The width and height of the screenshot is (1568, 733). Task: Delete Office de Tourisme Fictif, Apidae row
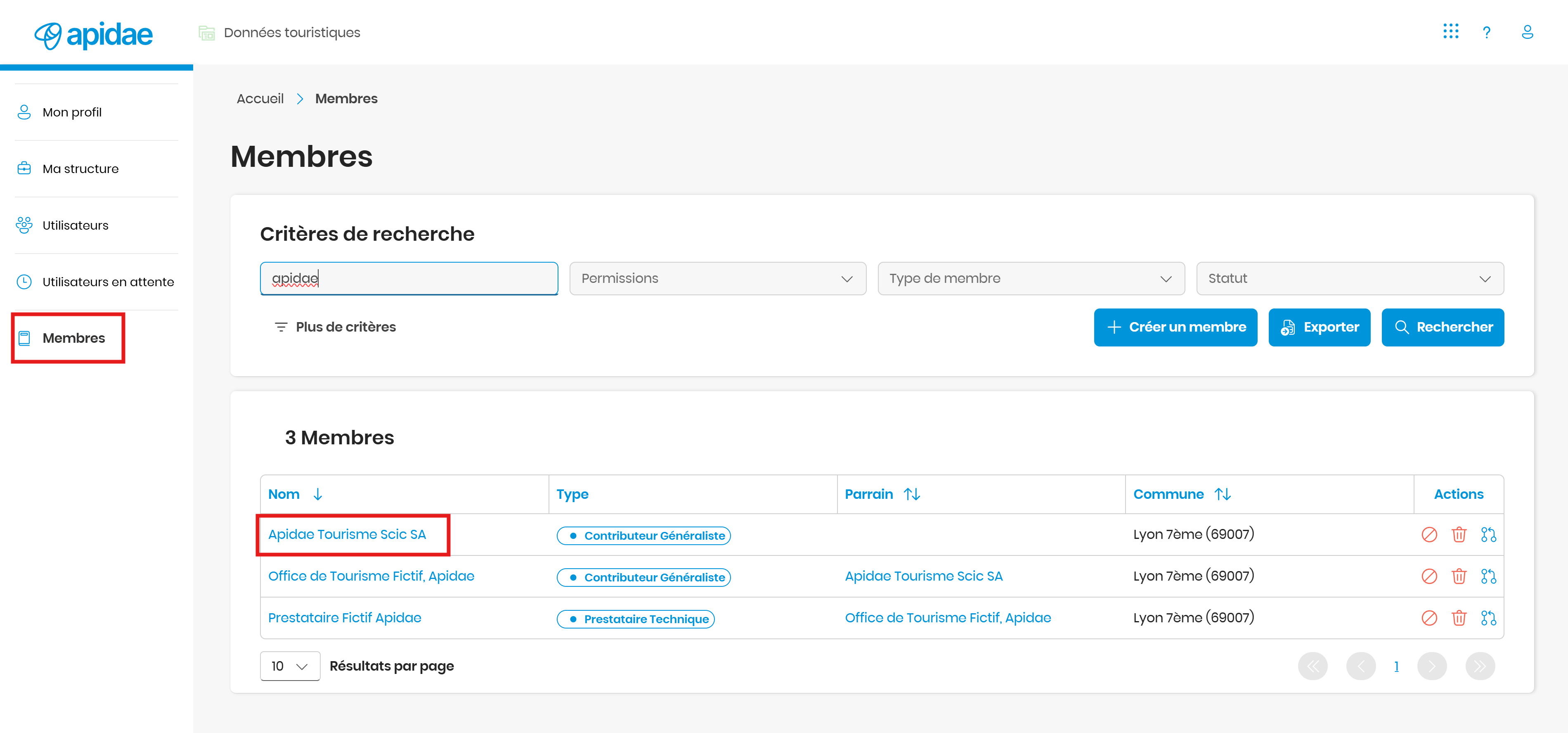(1459, 576)
